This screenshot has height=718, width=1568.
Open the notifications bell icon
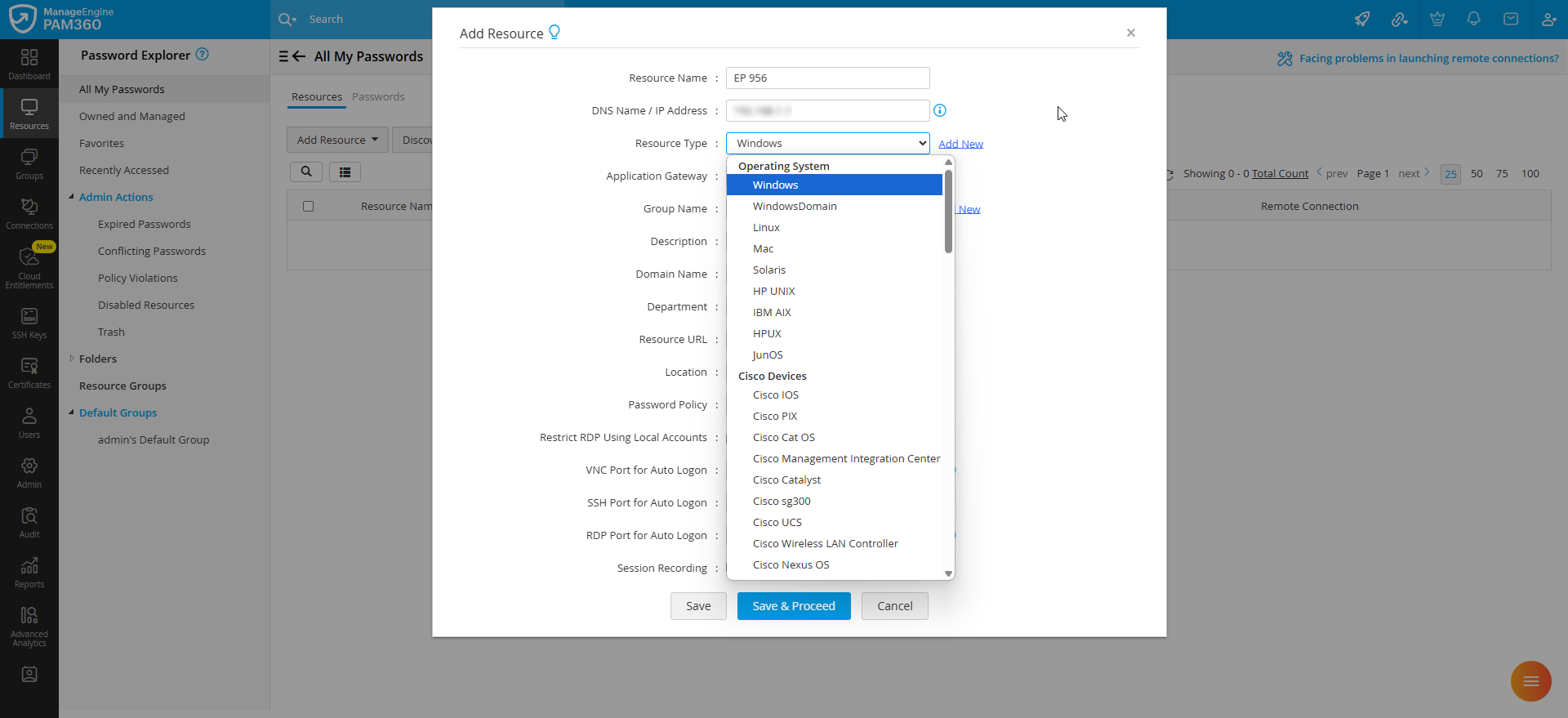(1474, 19)
